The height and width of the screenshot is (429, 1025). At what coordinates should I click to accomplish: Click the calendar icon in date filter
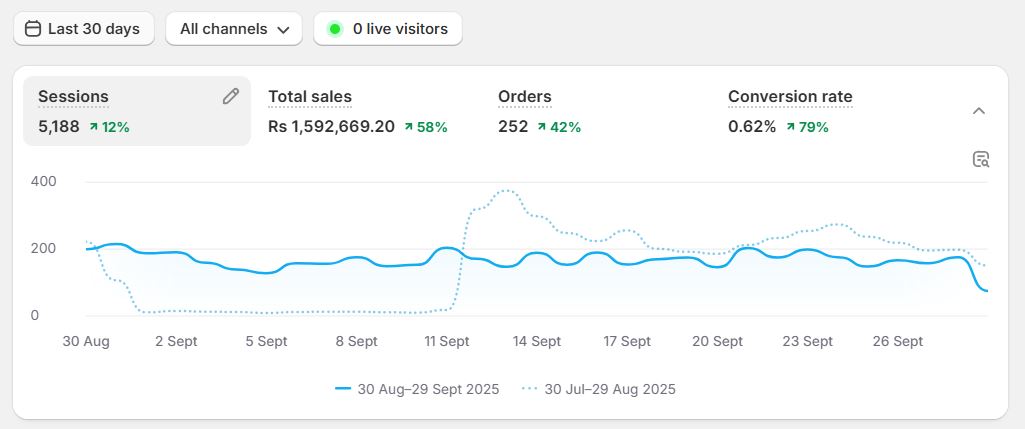(x=33, y=29)
